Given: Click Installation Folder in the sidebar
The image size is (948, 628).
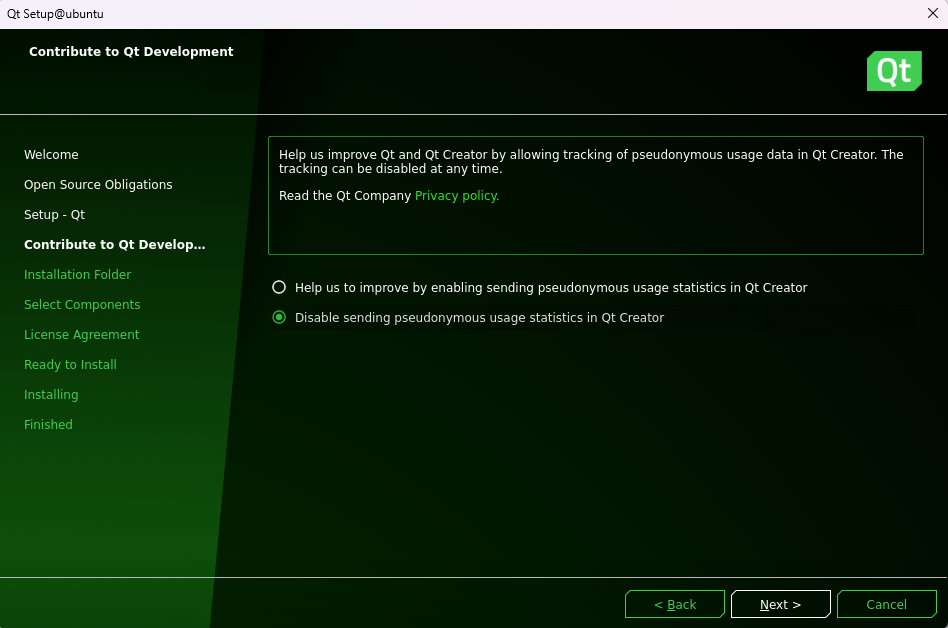Looking at the screenshot, I should pyautogui.click(x=77, y=275).
